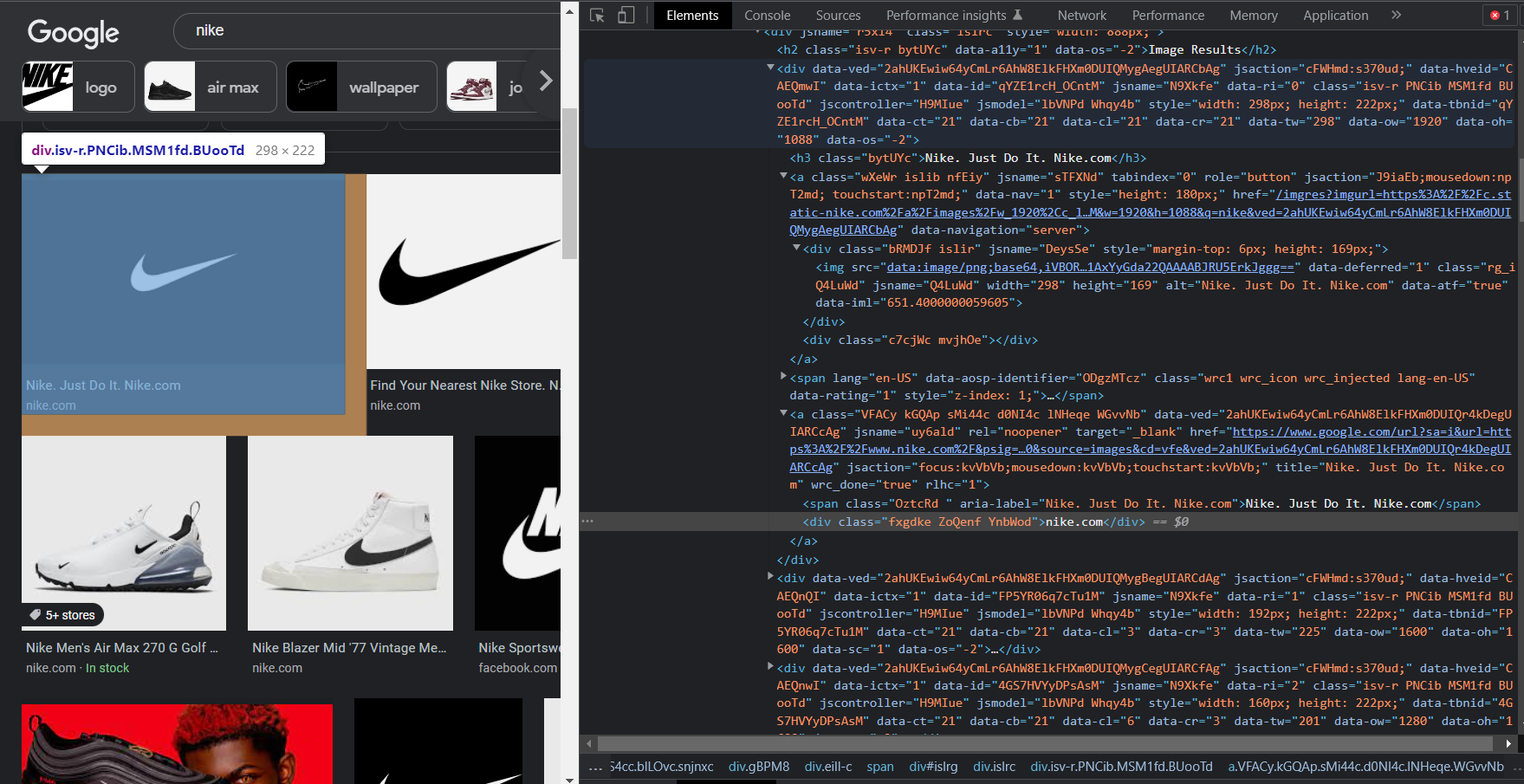
Task: Select the div.c7cjWc mvjhOe element line
Action: point(920,340)
